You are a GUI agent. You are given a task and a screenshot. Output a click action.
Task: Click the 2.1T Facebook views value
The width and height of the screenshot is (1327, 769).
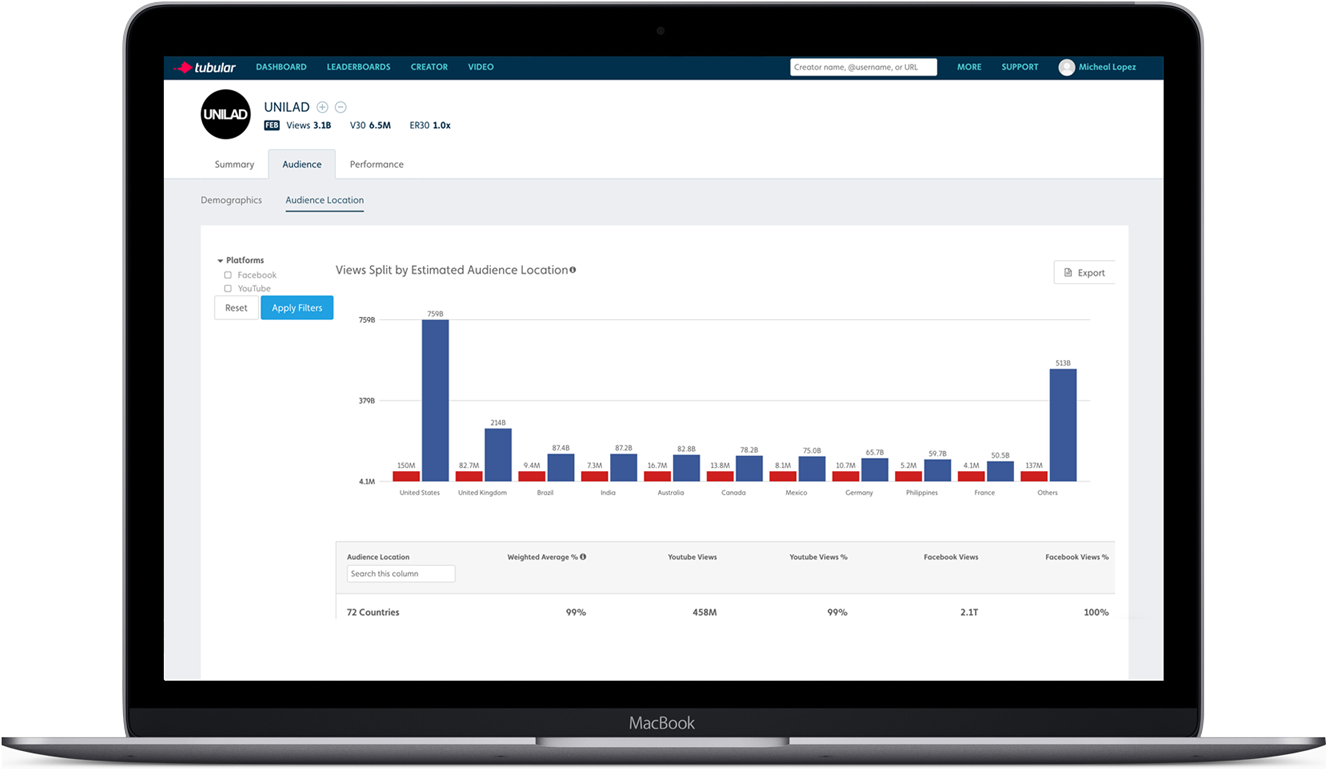[x=969, y=612]
